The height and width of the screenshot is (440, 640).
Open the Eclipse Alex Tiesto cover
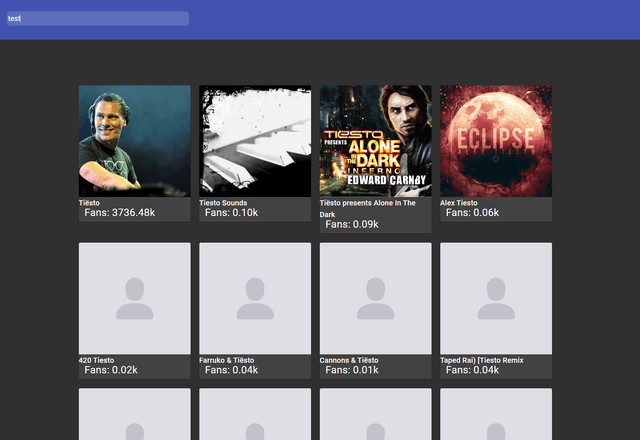tap(496, 141)
